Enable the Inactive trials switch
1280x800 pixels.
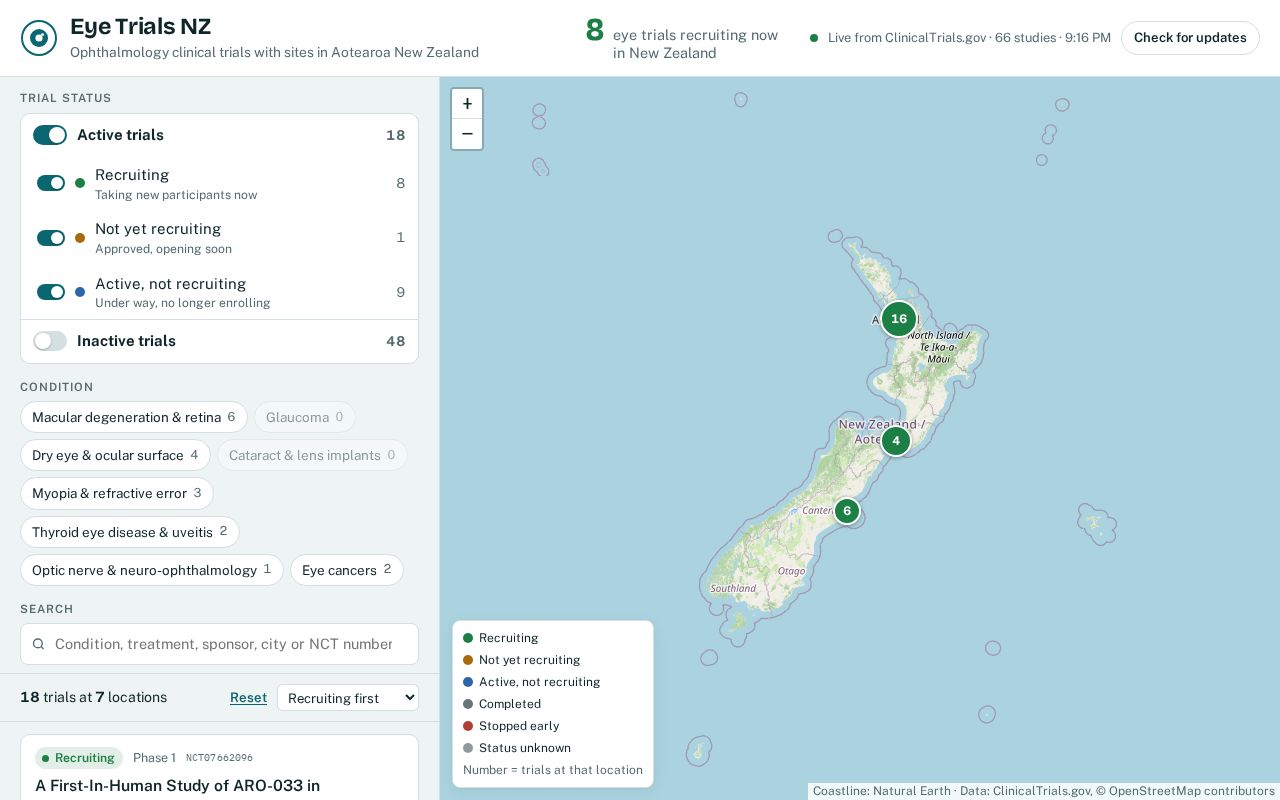(x=50, y=341)
